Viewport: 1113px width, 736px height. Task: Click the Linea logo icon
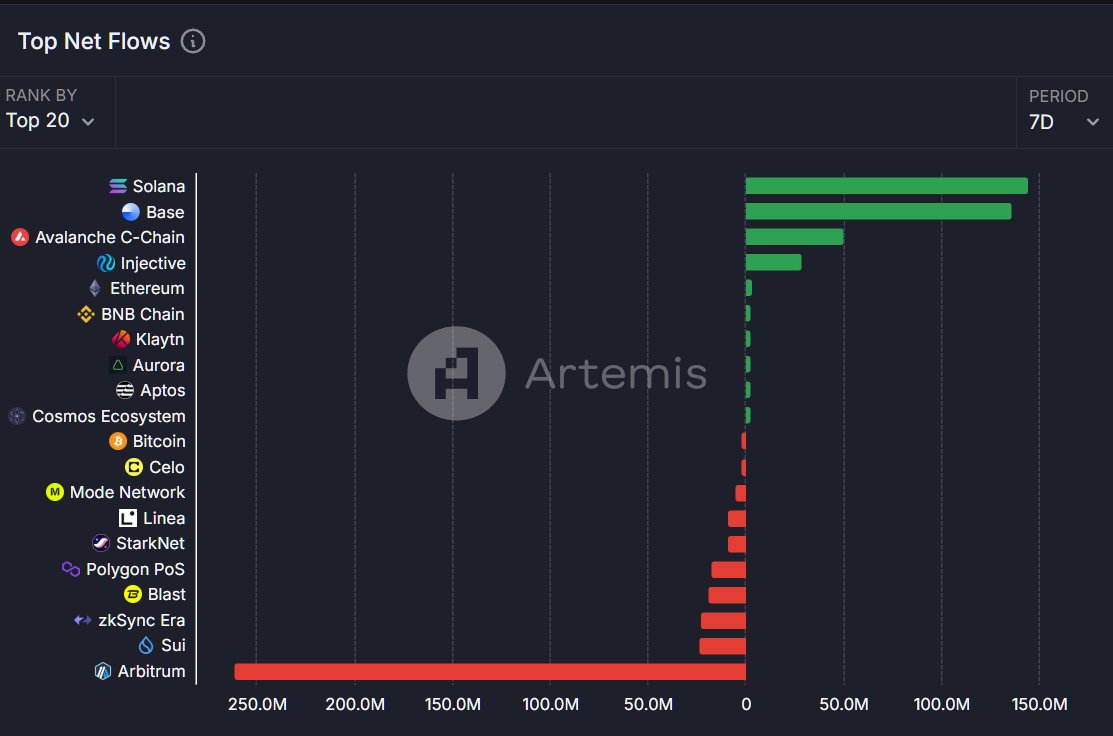click(128, 518)
